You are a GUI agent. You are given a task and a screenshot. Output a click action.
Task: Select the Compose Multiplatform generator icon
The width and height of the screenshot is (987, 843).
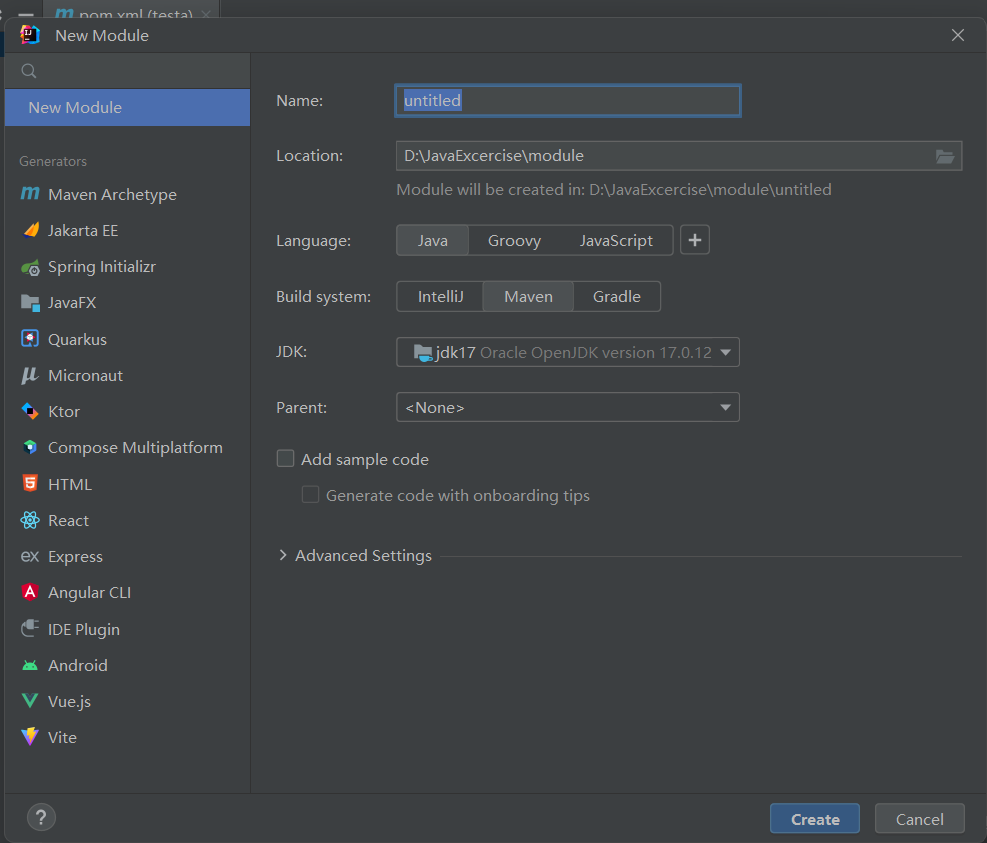click(30, 448)
